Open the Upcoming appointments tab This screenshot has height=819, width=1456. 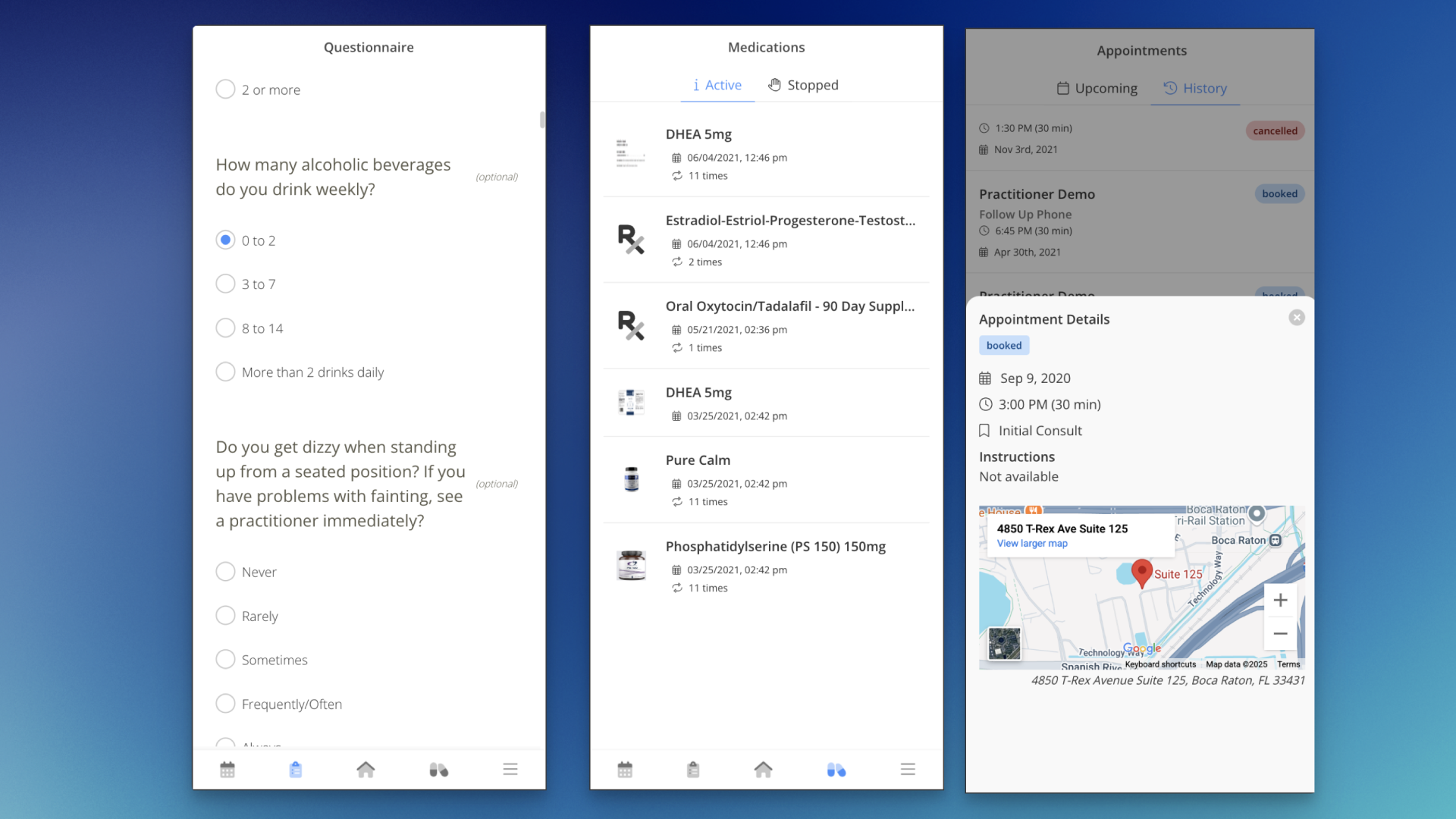tap(1096, 88)
